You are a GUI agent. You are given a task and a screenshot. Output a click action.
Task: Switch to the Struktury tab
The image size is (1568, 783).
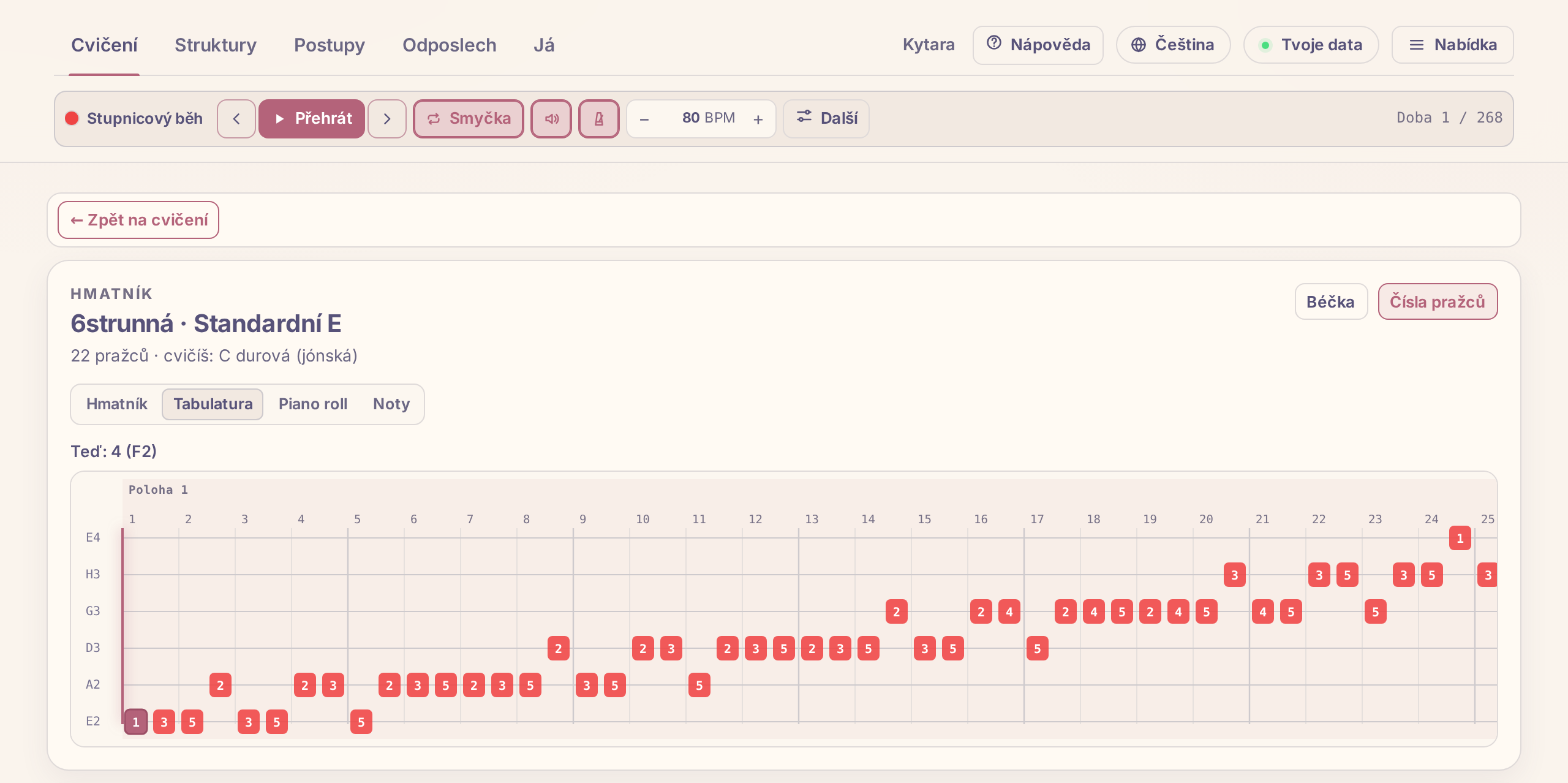pyautogui.click(x=216, y=45)
